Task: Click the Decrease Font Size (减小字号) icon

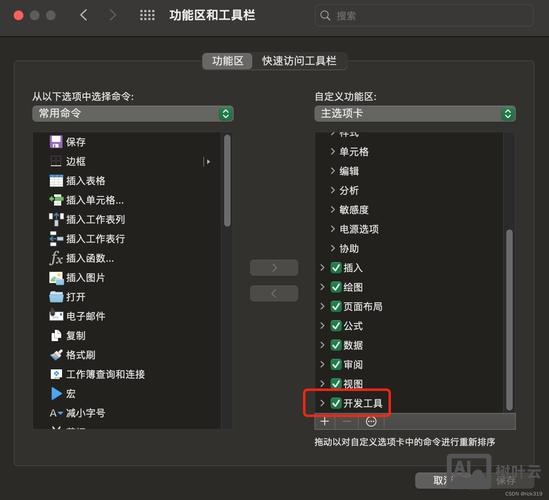Action: [x=56, y=413]
